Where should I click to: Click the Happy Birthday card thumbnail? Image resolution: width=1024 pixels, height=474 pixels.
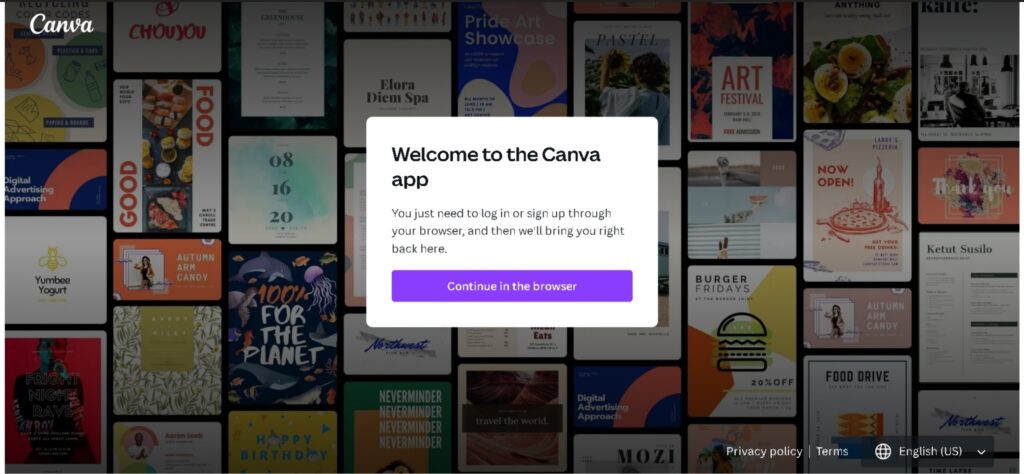(283, 441)
